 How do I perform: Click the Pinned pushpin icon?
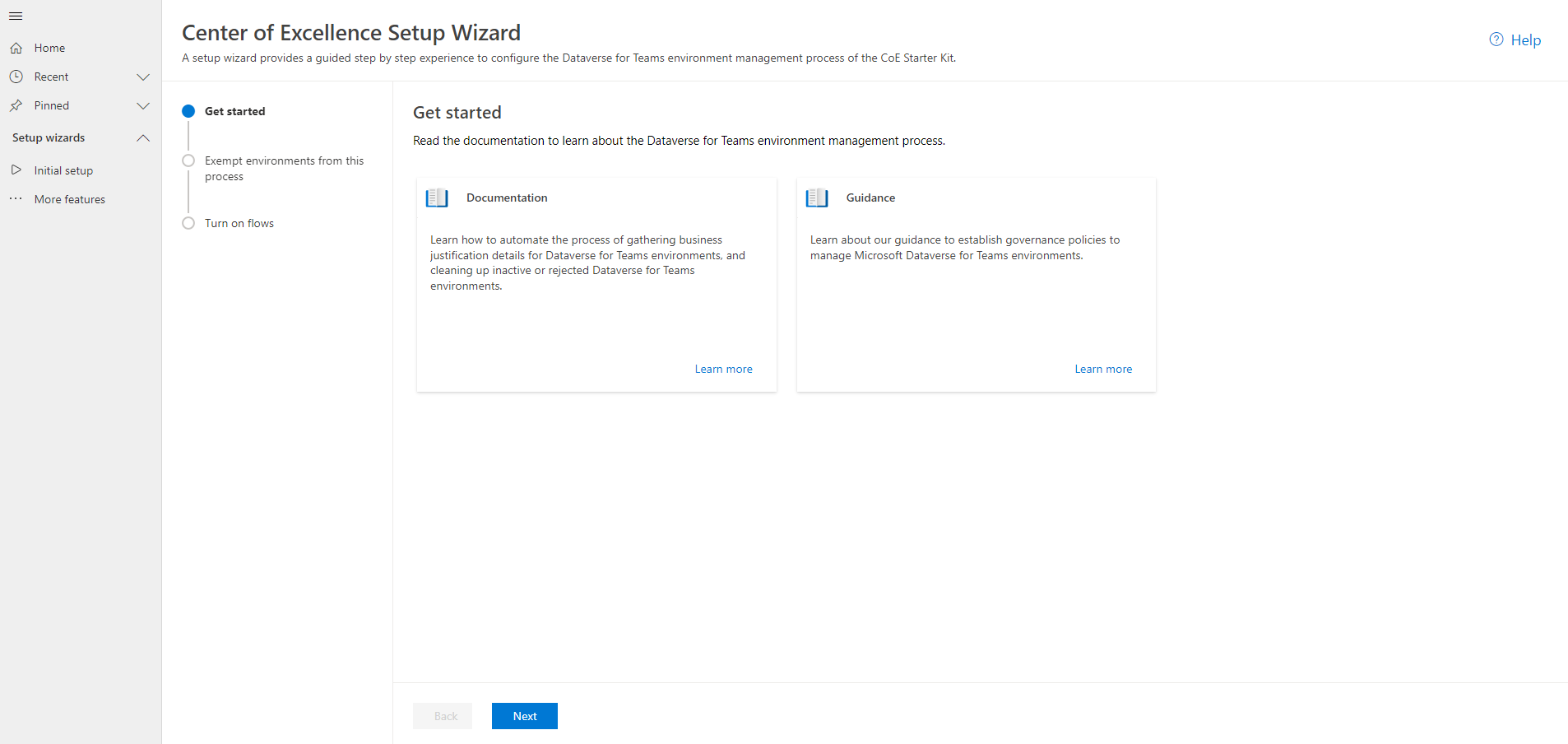[16, 105]
